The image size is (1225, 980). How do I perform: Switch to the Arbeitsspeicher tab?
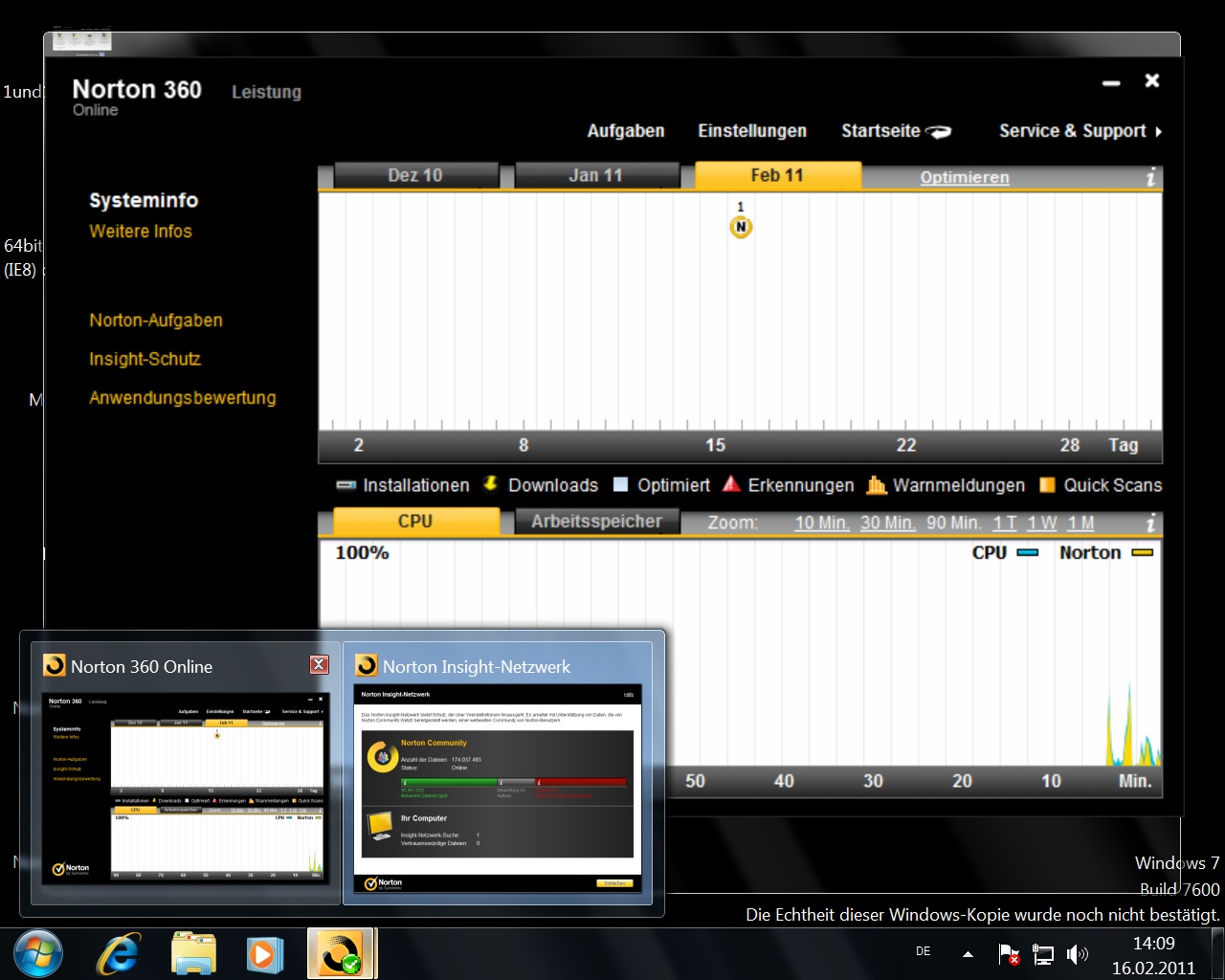[596, 522]
